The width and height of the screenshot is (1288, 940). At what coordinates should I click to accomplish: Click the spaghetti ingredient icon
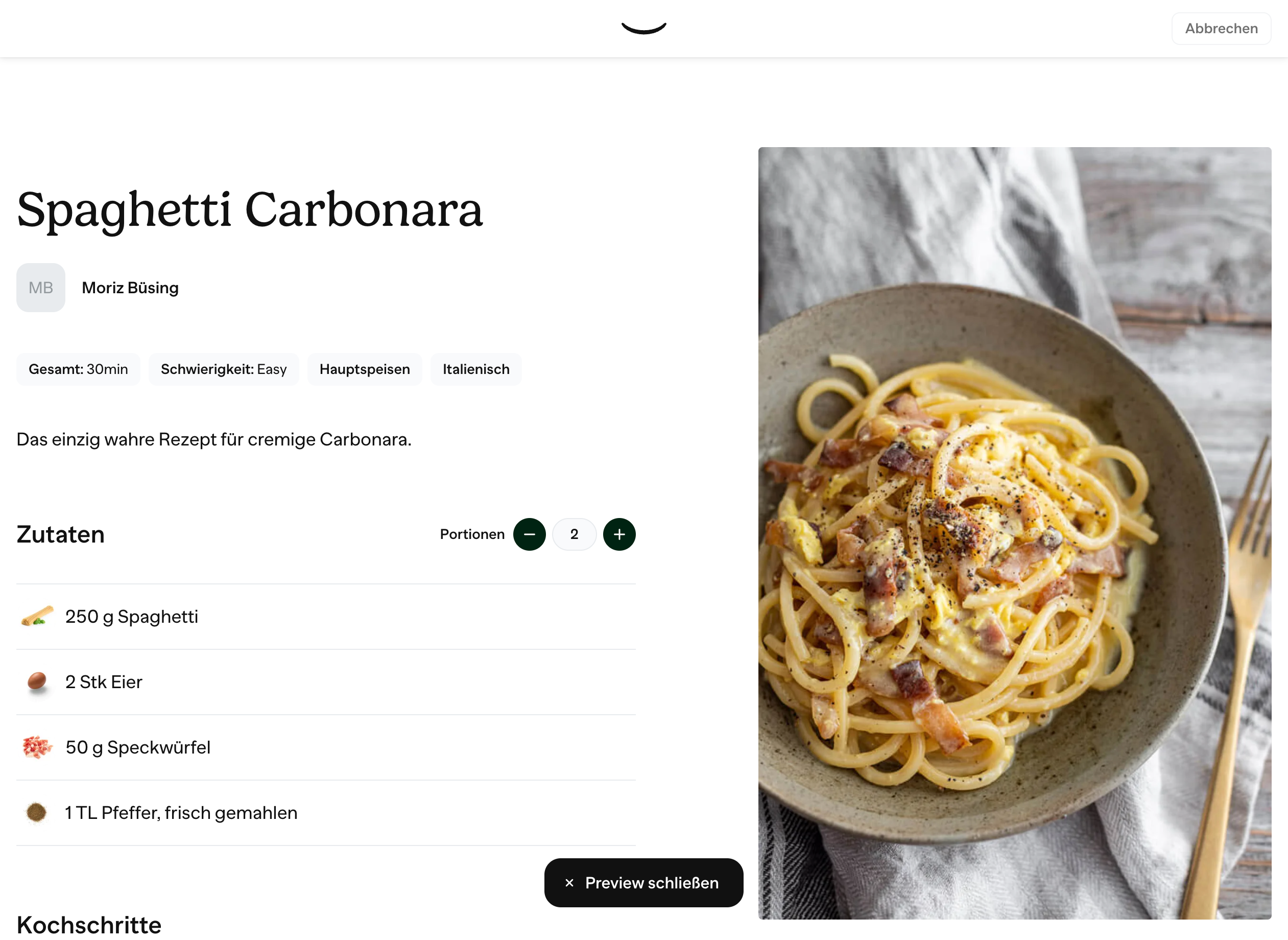click(x=37, y=617)
